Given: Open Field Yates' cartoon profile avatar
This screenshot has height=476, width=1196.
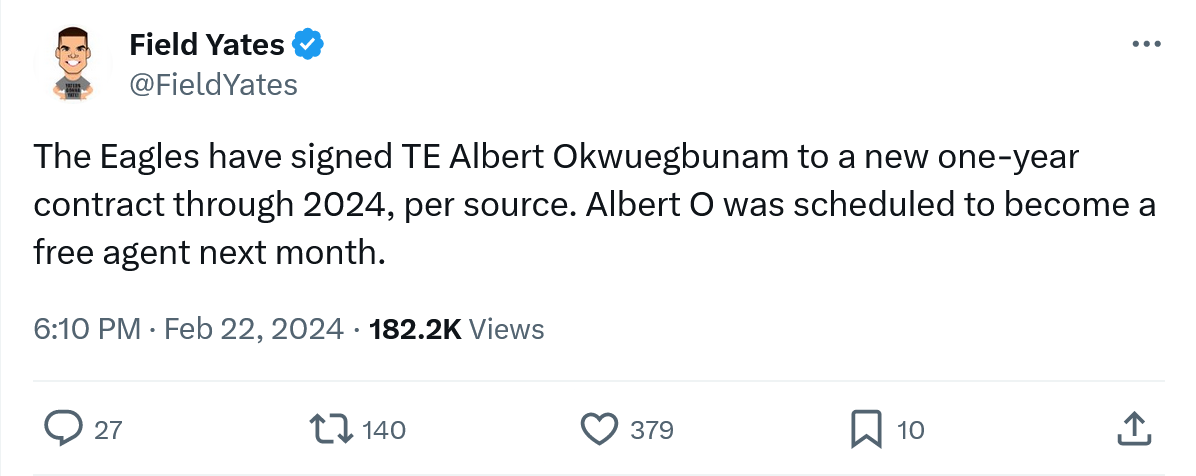Looking at the screenshot, I should 72,64.
